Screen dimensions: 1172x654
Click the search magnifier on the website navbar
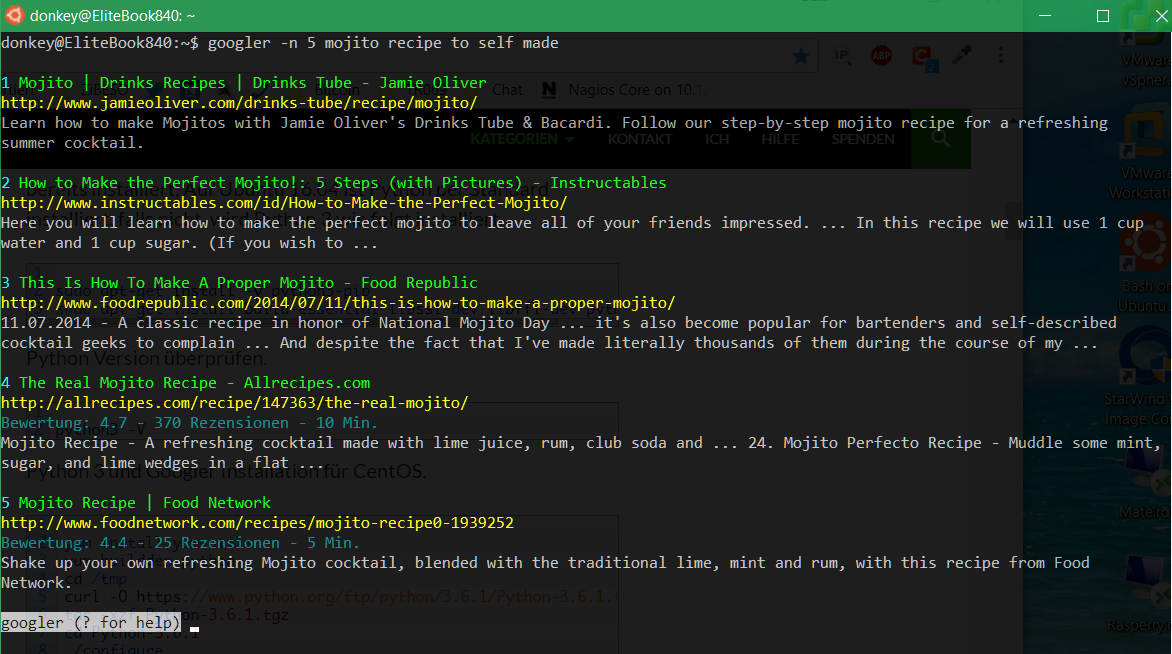[x=939, y=139]
